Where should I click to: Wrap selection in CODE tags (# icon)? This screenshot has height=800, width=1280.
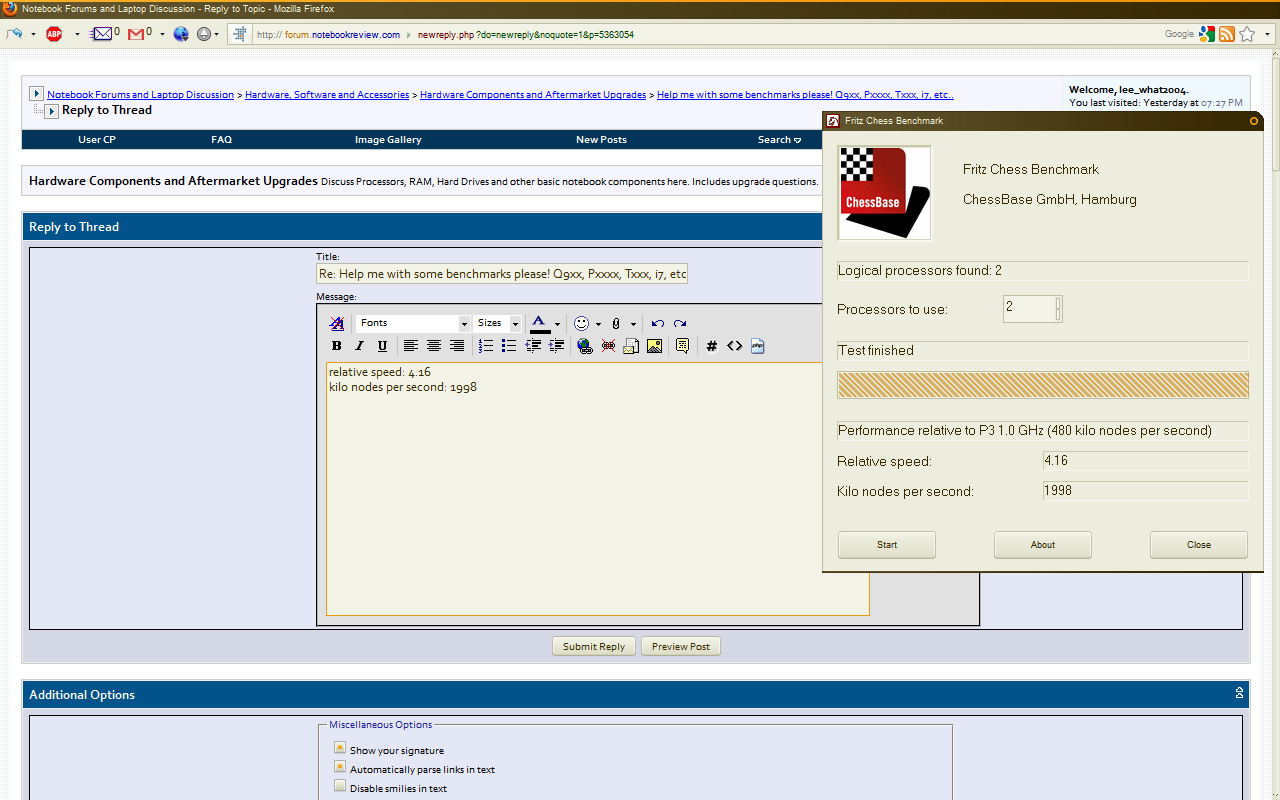tap(711, 346)
